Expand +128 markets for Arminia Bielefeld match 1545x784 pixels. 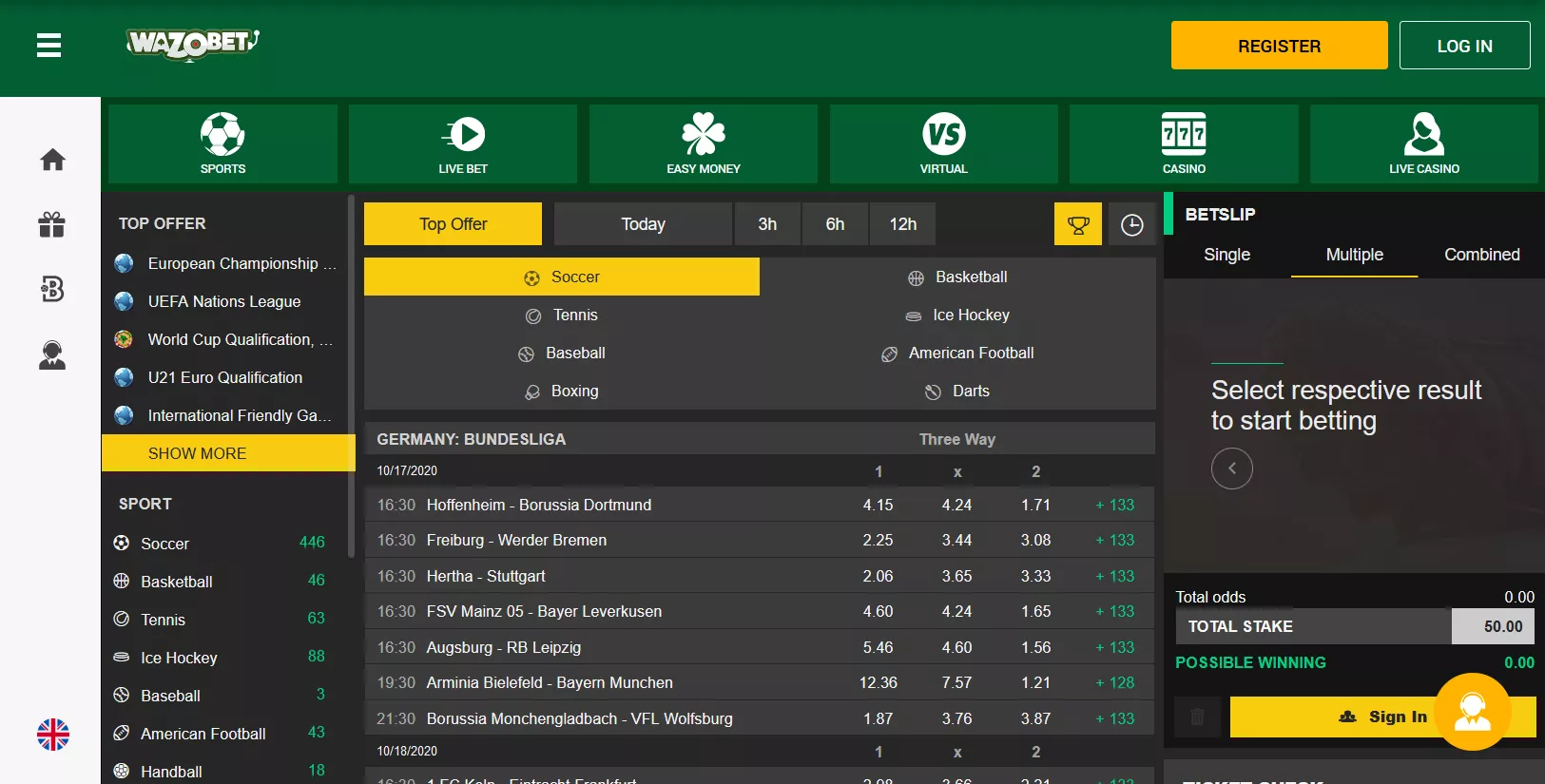pyautogui.click(x=1115, y=682)
